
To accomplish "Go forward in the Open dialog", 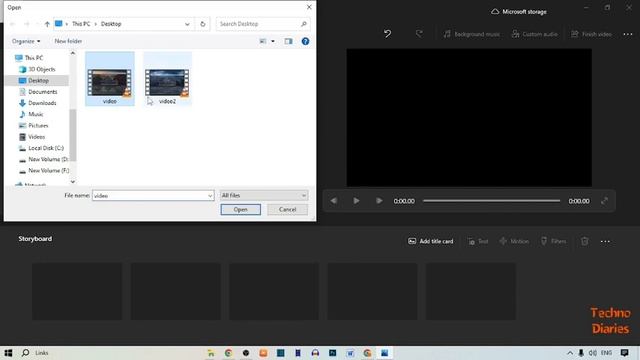I will pos(27,24).
